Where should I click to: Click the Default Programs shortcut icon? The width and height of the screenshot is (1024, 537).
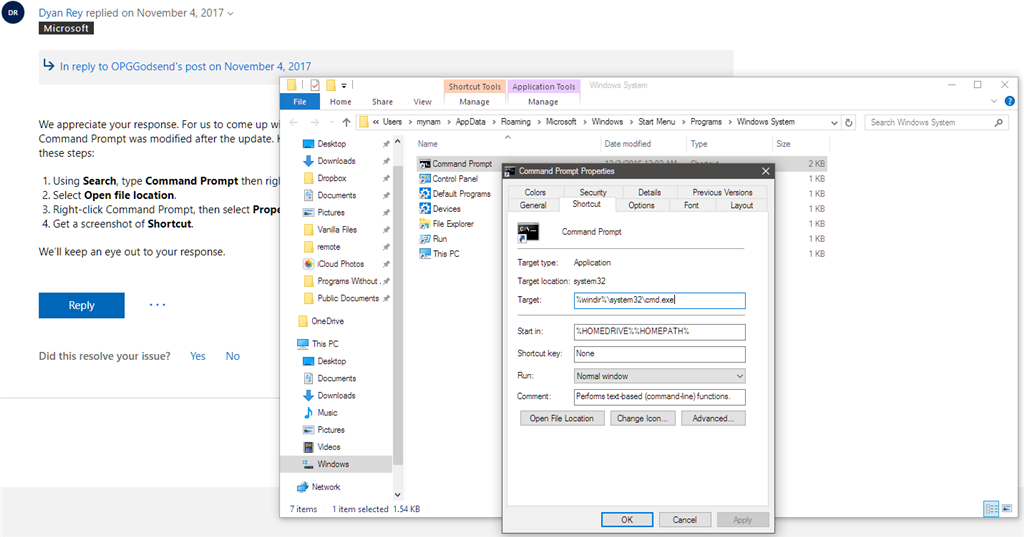coord(424,193)
